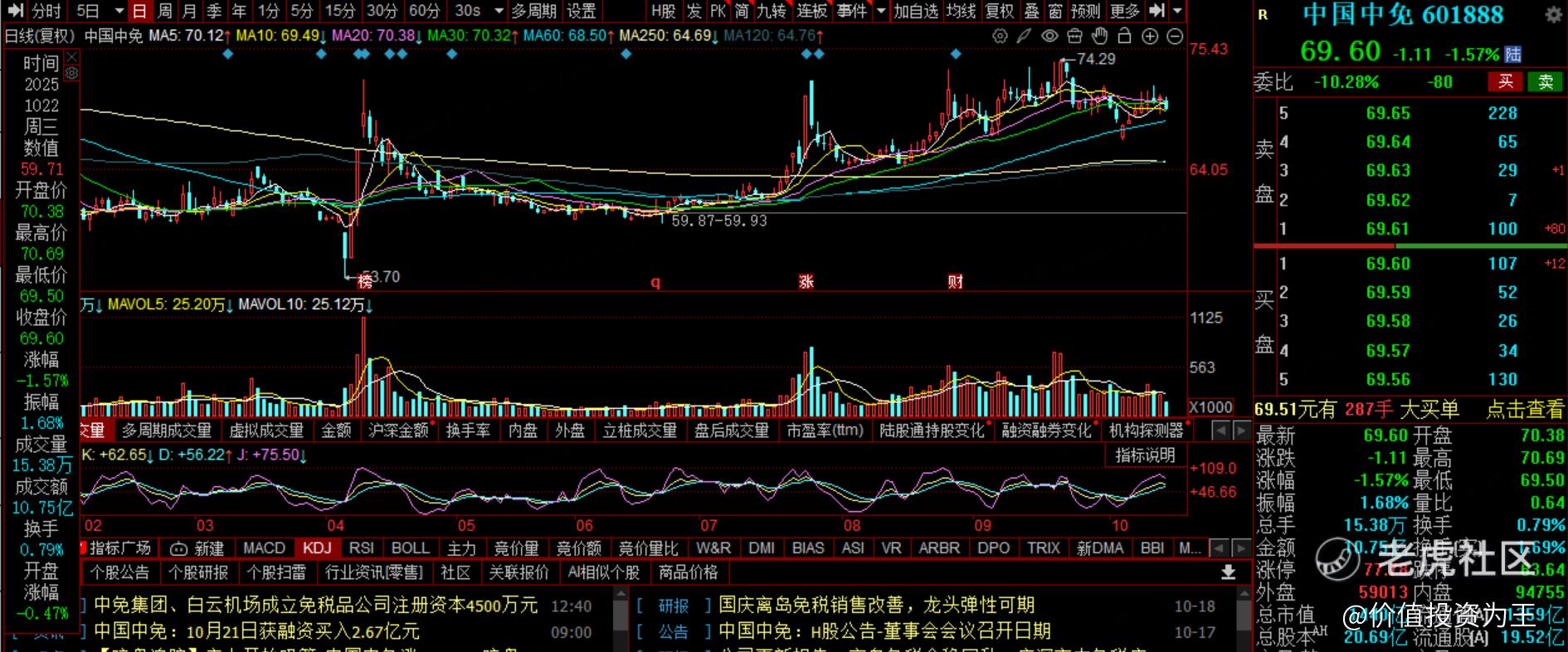The height and width of the screenshot is (652, 1568).
Task: Select the MACD indicator tab
Action: point(264,548)
